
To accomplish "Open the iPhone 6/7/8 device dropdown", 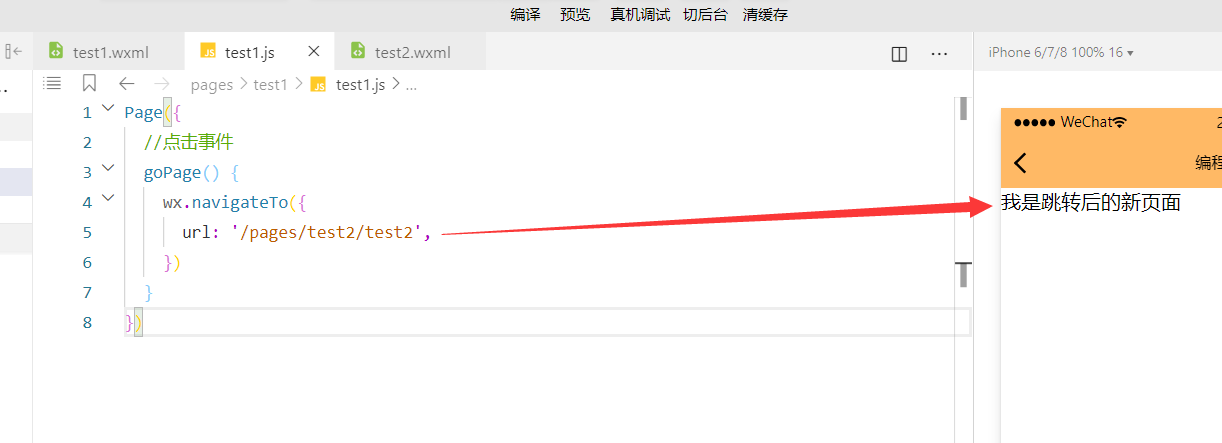I will pos(1061,53).
